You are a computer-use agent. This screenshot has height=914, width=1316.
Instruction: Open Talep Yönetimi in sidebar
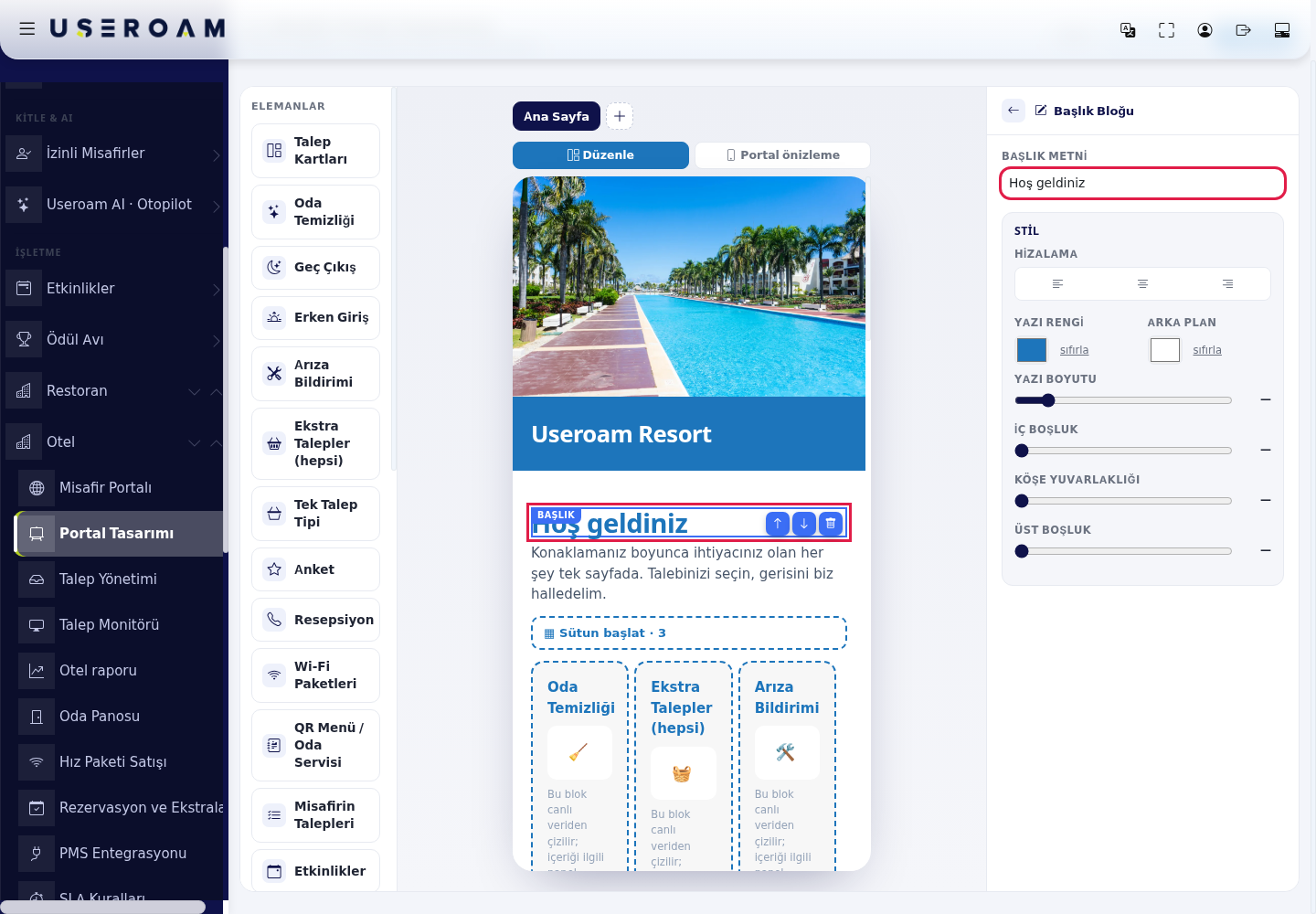(120, 579)
